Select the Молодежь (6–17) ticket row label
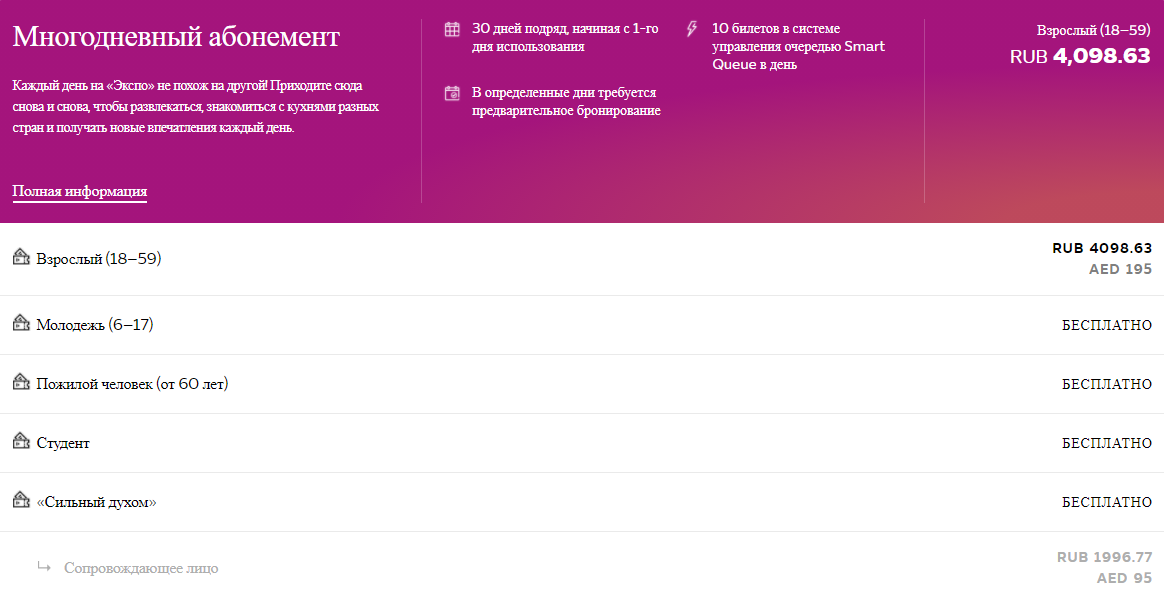The image size is (1164, 606). pyautogui.click(x=95, y=325)
